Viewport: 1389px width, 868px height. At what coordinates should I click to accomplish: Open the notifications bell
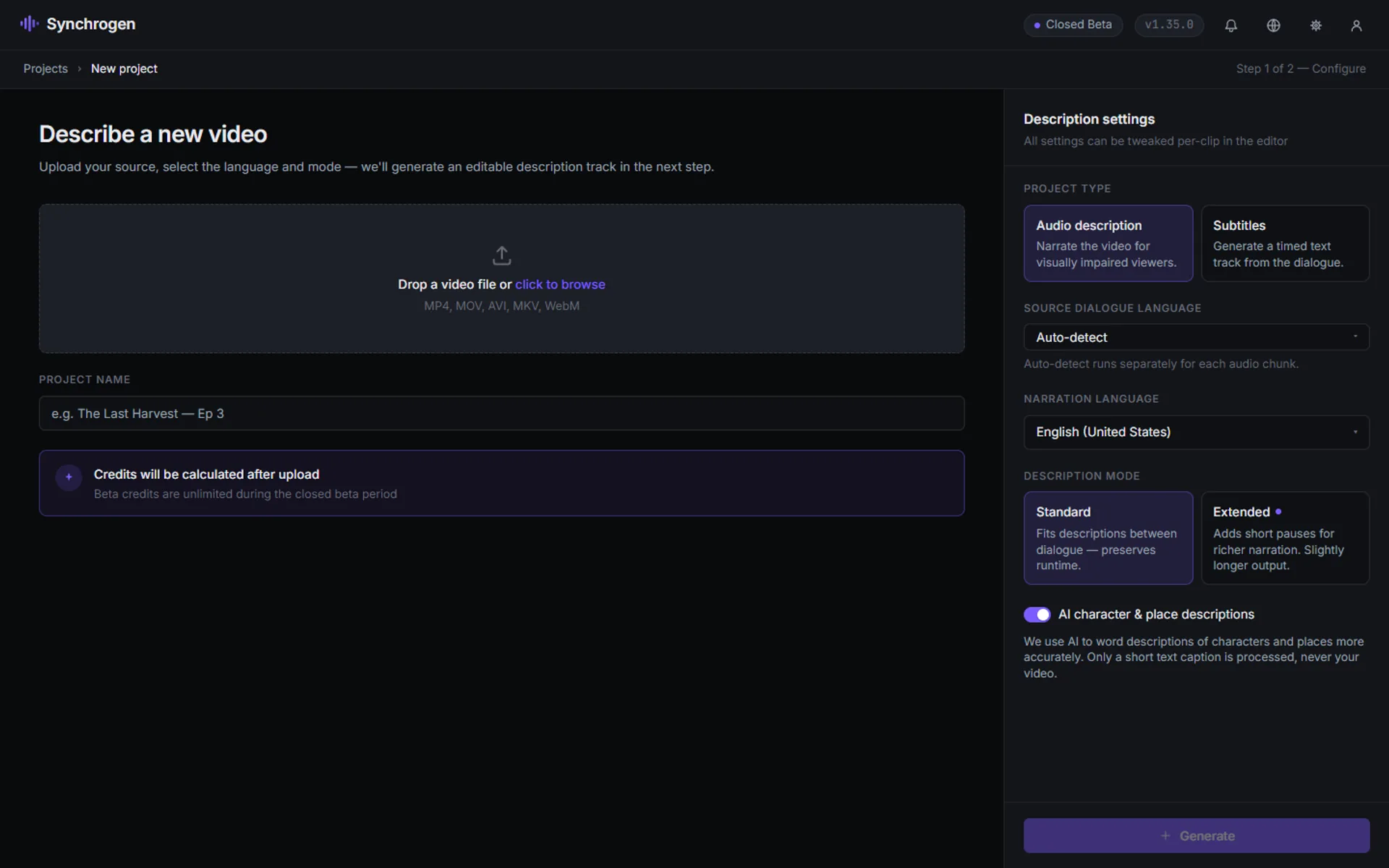(1231, 25)
